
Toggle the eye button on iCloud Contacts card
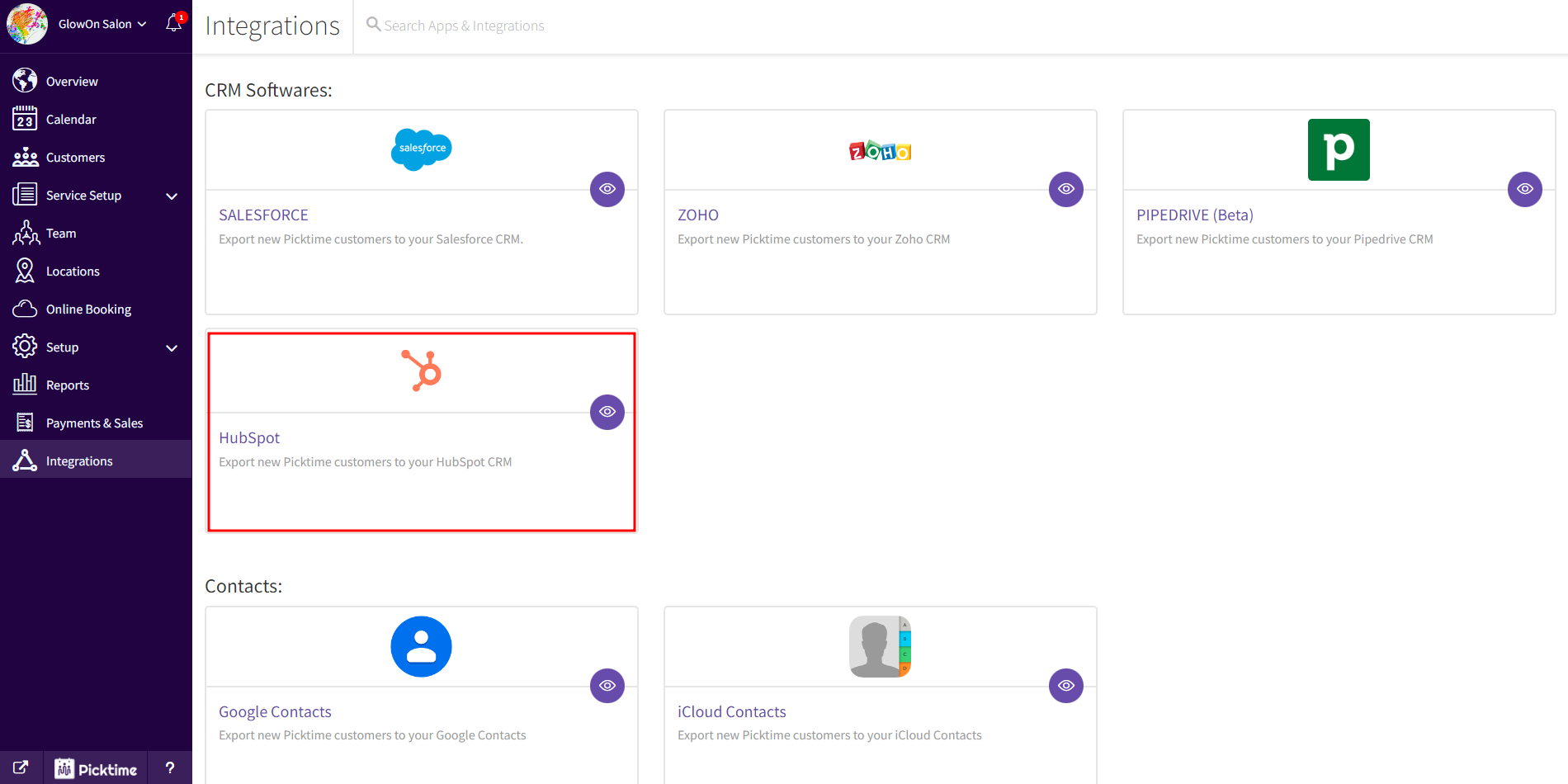(1066, 686)
